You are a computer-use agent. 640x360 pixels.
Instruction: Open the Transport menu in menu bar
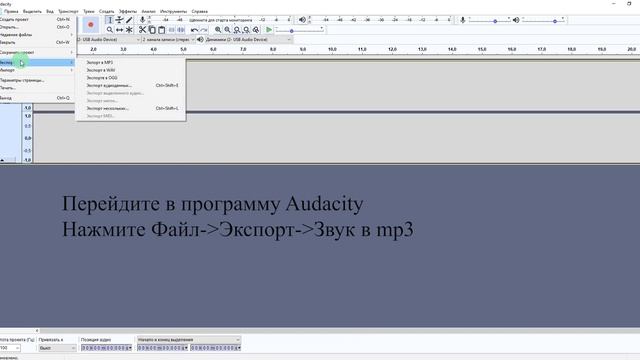[68, 11]
